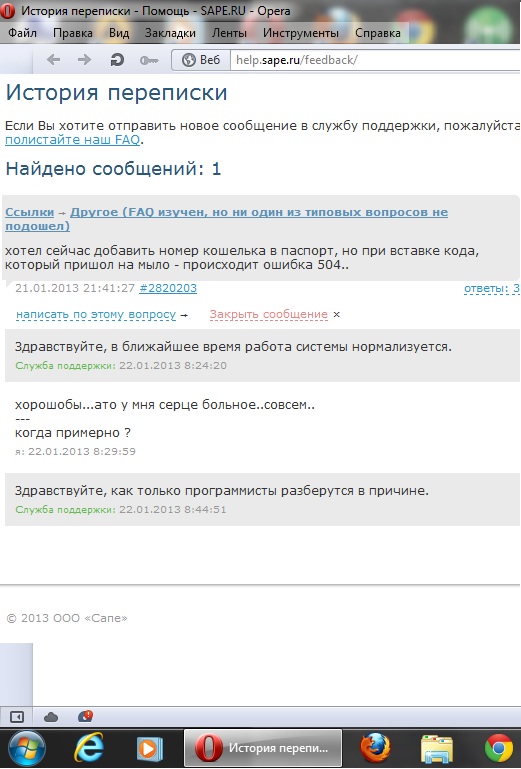
Task: Open the Opera Turbo status icon
Action: click(x=85, y=717)
